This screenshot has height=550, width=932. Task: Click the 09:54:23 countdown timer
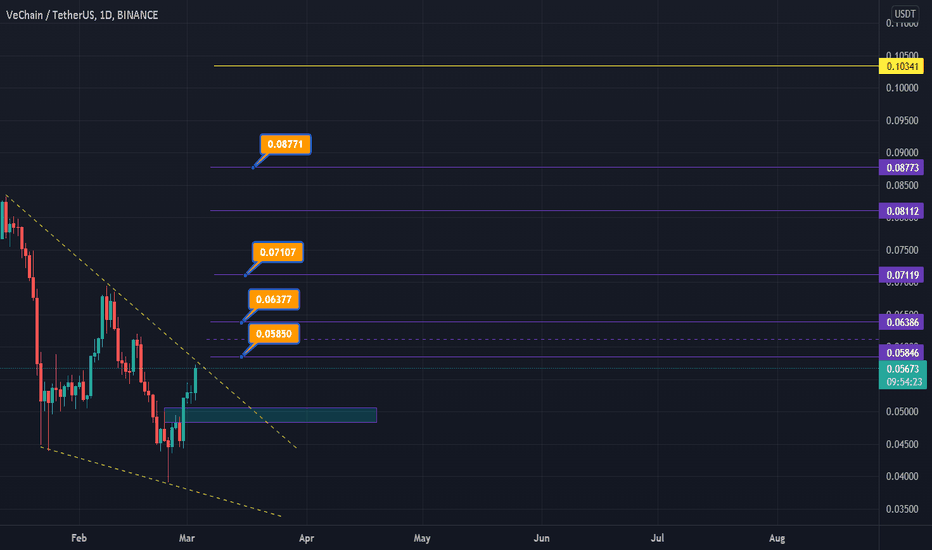click(902, 382)
